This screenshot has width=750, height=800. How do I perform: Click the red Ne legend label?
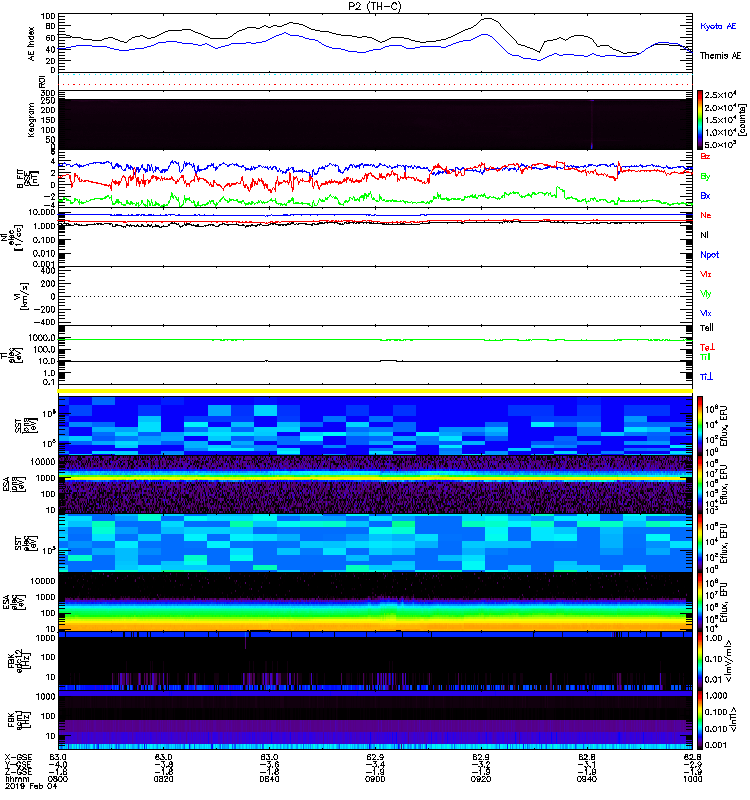[x=706, y=215]
